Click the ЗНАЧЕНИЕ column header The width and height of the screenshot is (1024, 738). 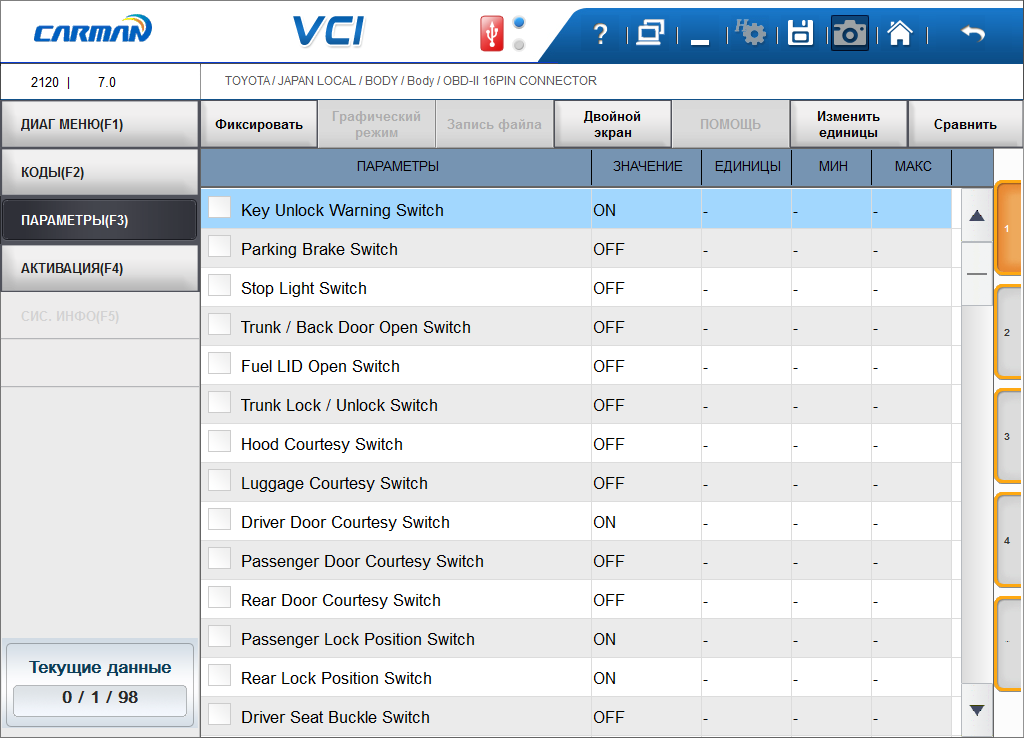coord(647,167)
